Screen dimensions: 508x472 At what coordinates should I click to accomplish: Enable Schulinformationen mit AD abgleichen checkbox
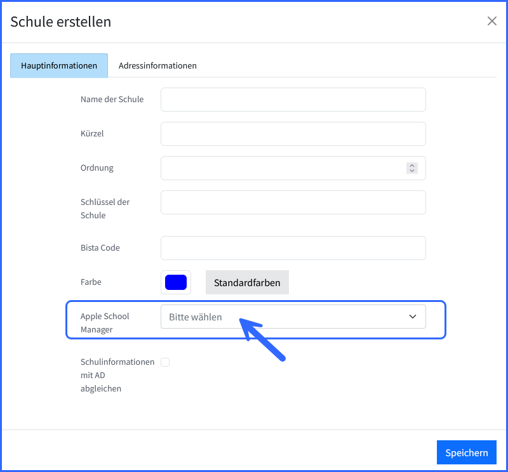coord(165,362)
